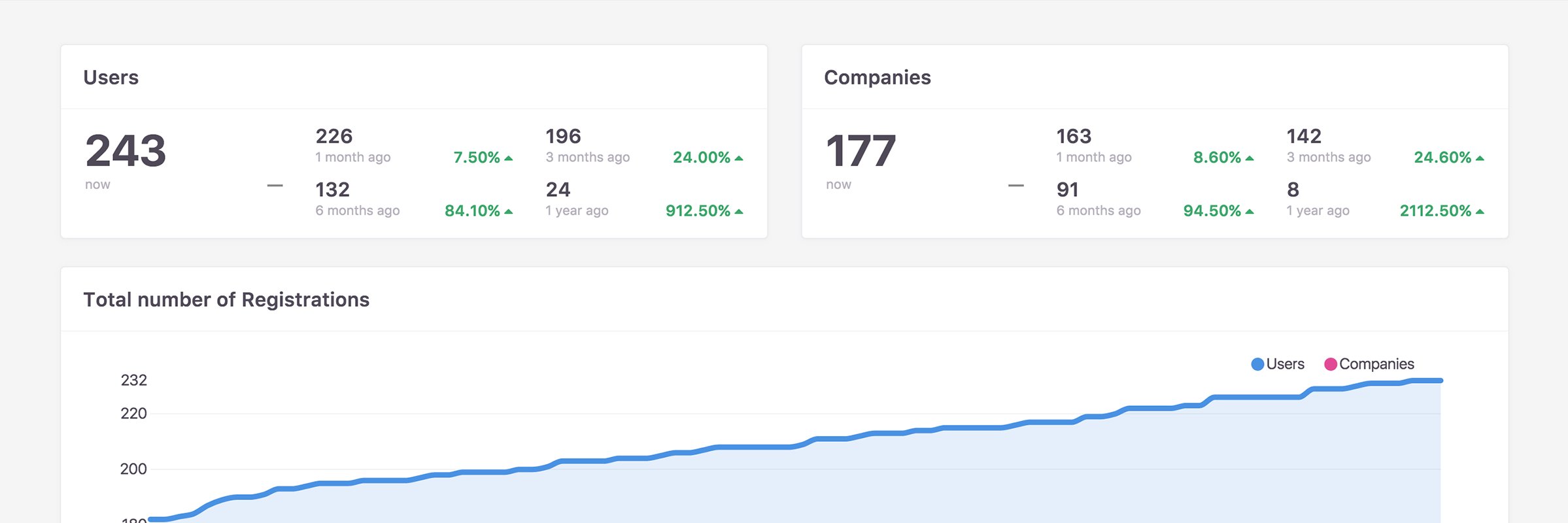Click the 24.60% growth figure

(1442, 158)
